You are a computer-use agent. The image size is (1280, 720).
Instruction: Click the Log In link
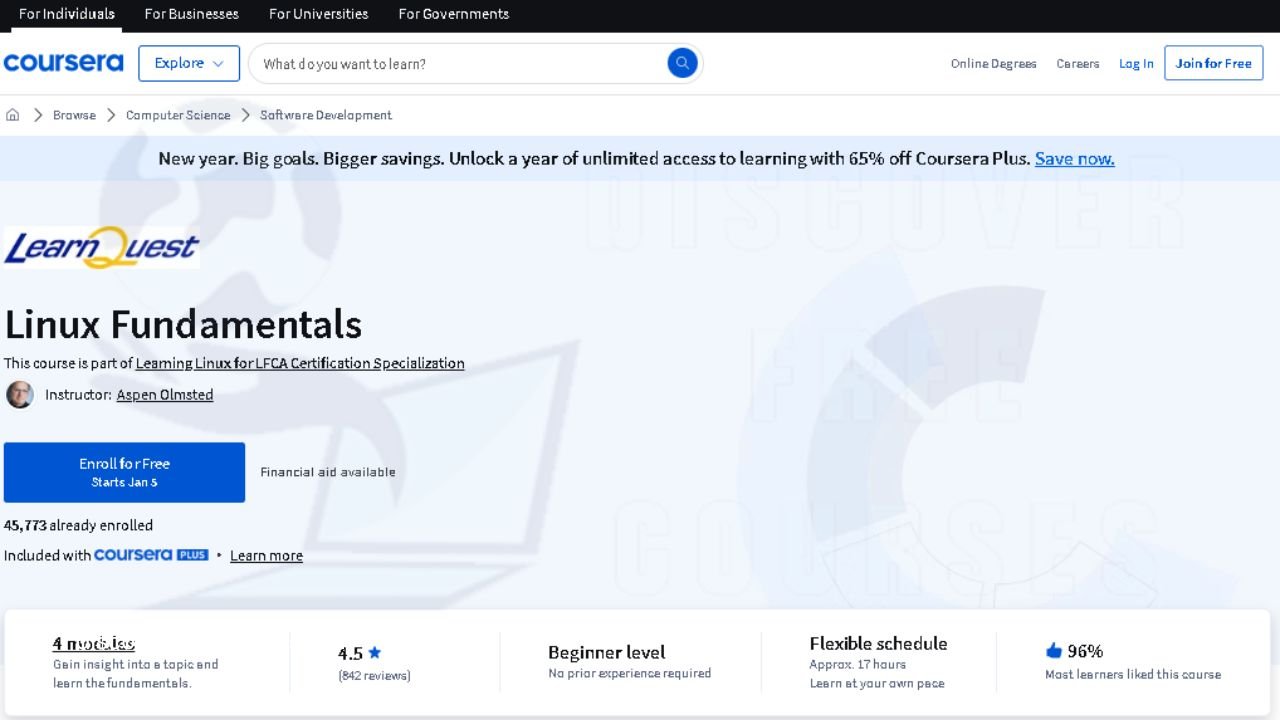1136,63
